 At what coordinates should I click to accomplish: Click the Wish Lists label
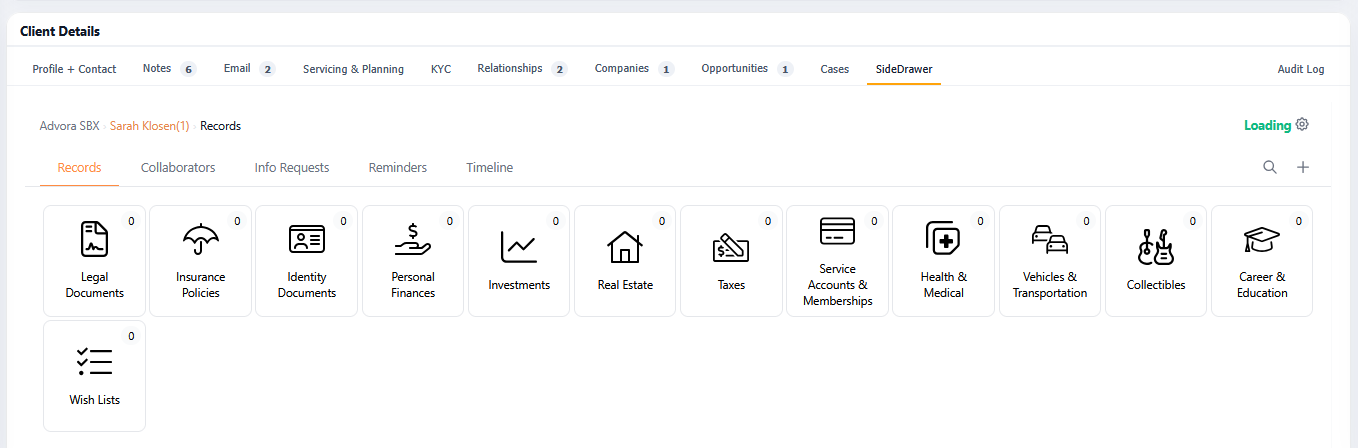pyautogui.click(x=95, y=400)
